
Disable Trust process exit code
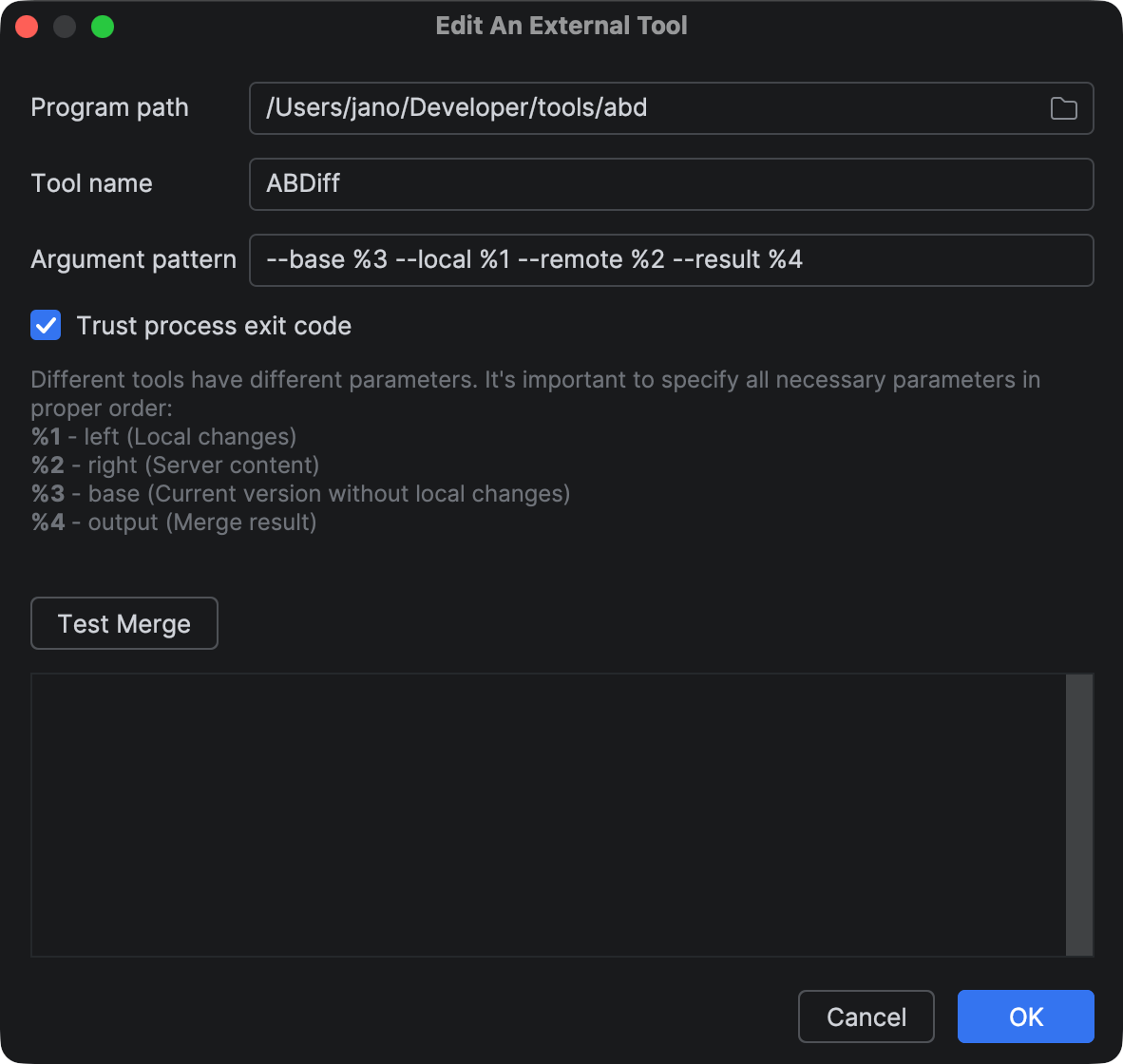click(x=45, y=325)
